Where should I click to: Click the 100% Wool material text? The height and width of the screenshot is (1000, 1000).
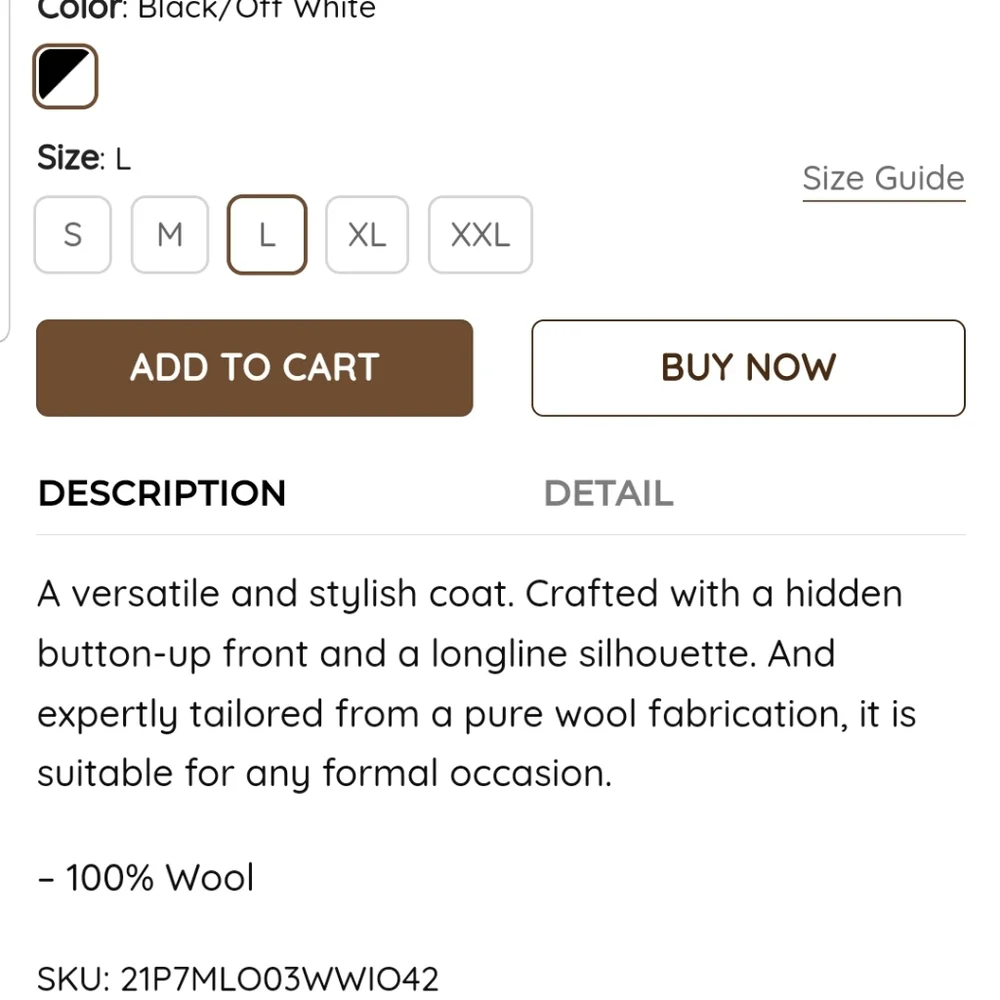[145, 877]
